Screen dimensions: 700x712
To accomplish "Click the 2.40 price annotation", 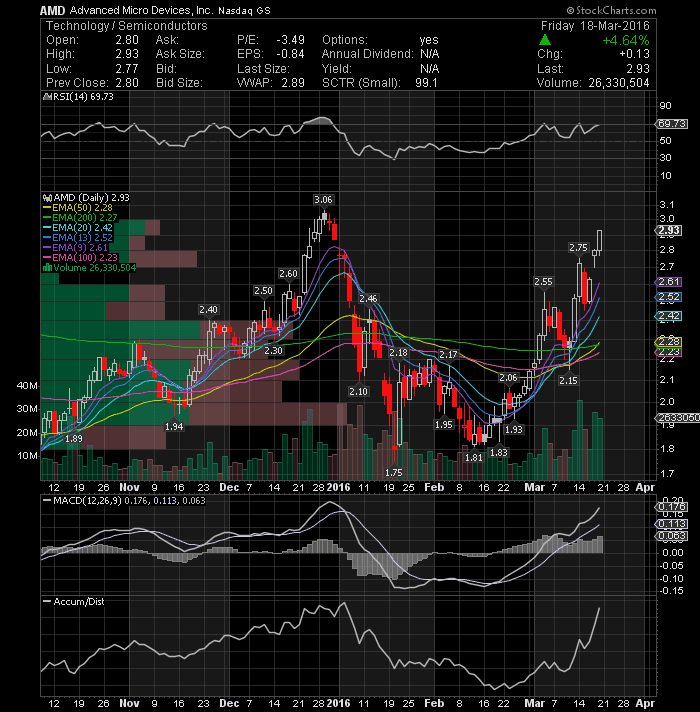I will pyautogui.click(x=208, y=310).
